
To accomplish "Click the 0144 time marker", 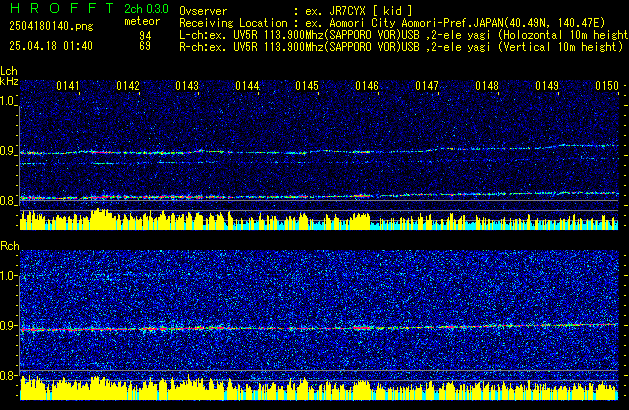I will click(247, 86).
